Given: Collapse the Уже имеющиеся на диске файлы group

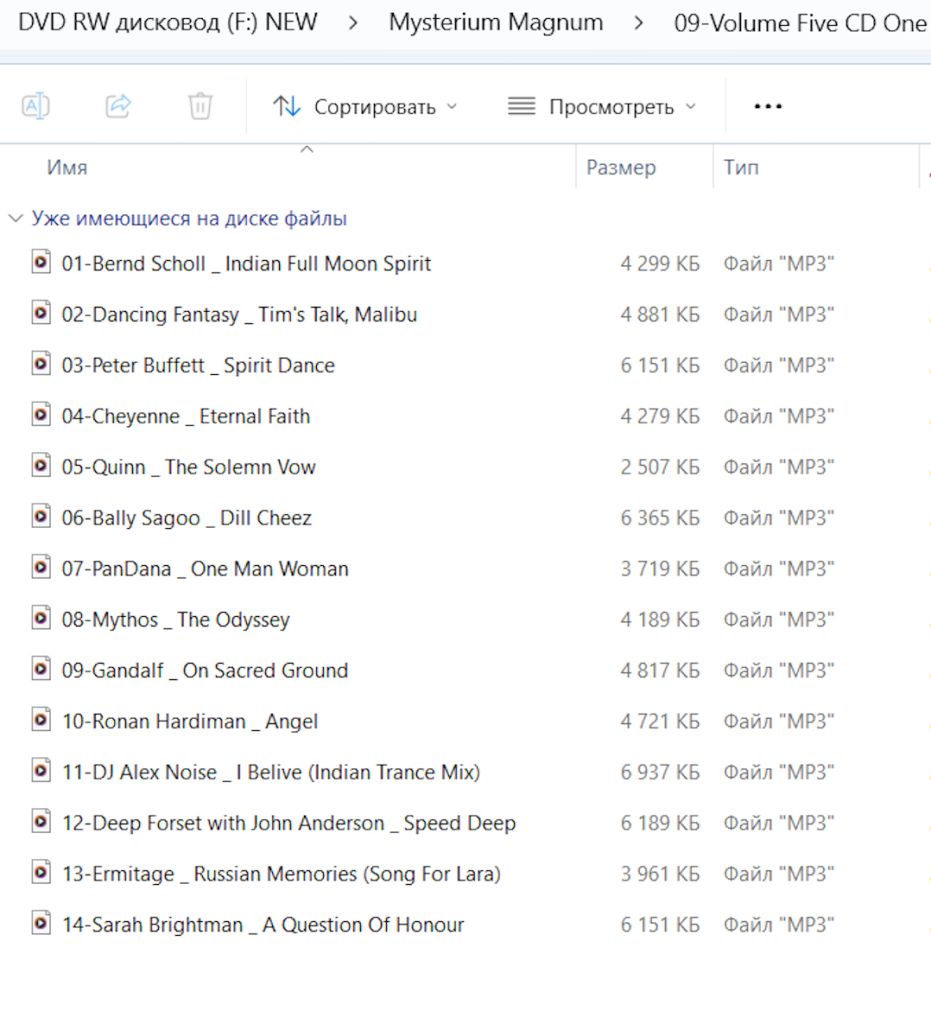Looking at the screenshot, I should pos(16,219).
